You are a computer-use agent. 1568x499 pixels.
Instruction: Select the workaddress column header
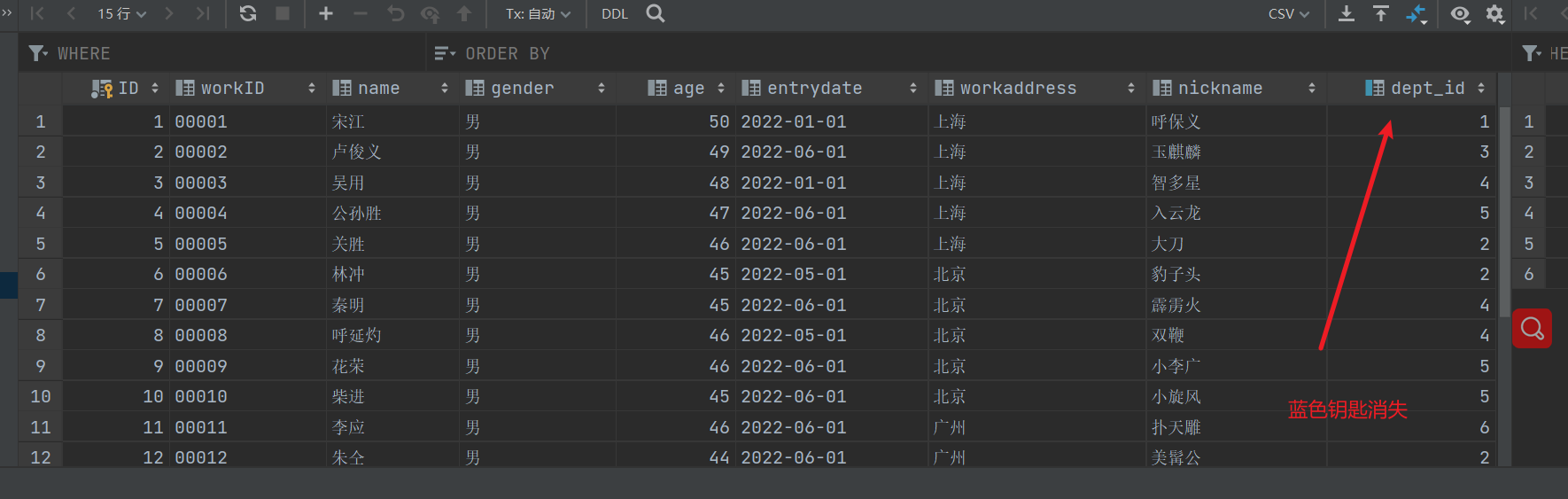point(1018,88)
